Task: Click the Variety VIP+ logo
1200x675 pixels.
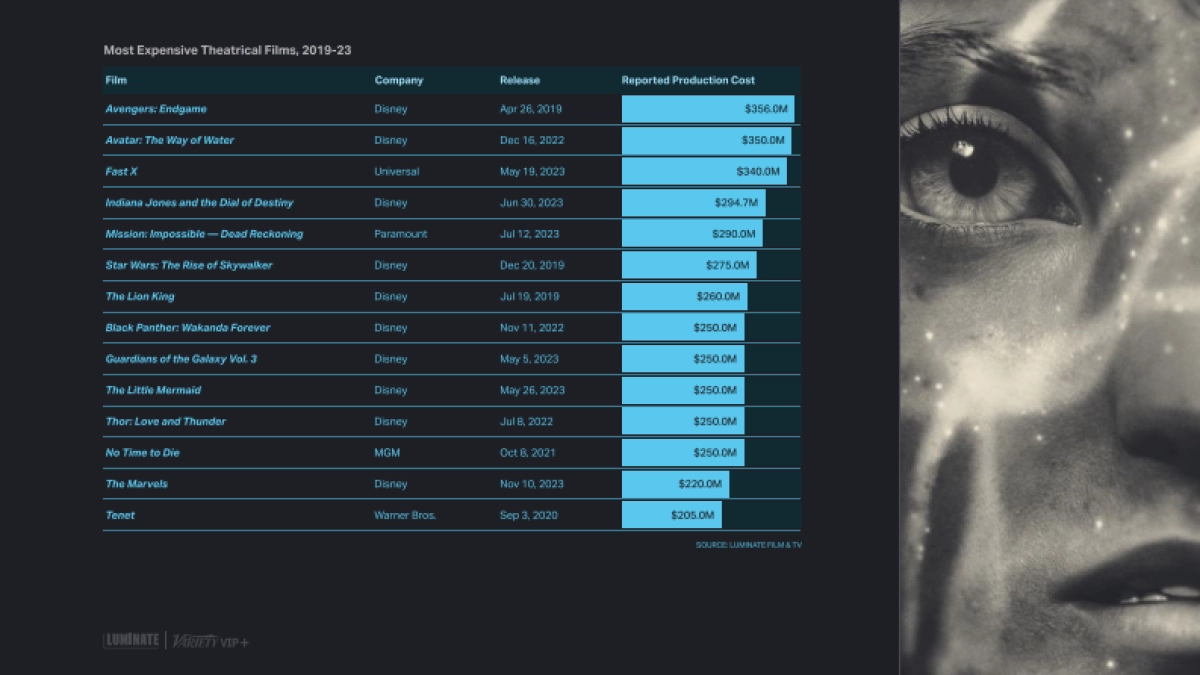Action: click(x=210, y=640)
